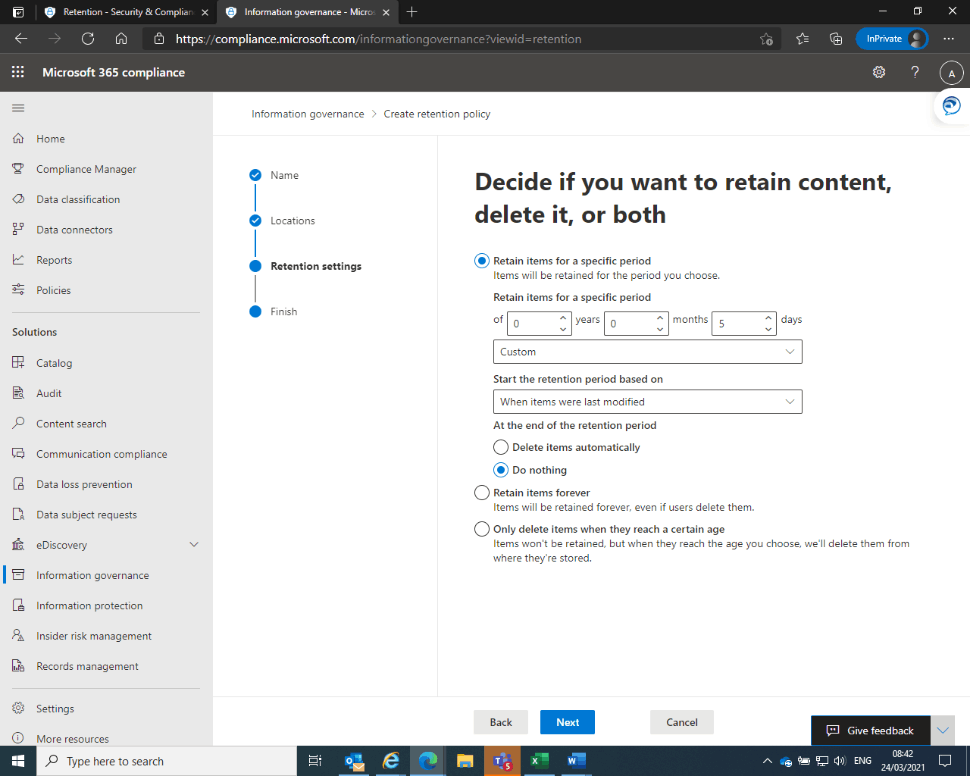Open Excel from the taskbar

(539, 761)
